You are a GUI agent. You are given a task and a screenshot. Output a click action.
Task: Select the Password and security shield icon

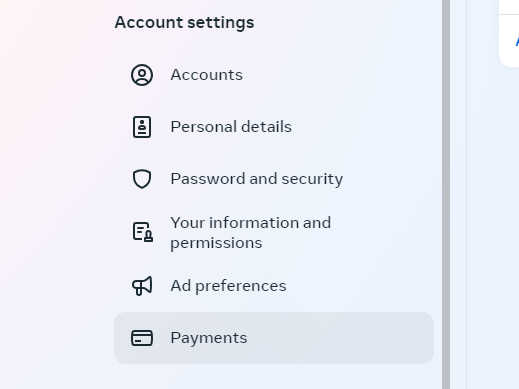click(142, 179)
